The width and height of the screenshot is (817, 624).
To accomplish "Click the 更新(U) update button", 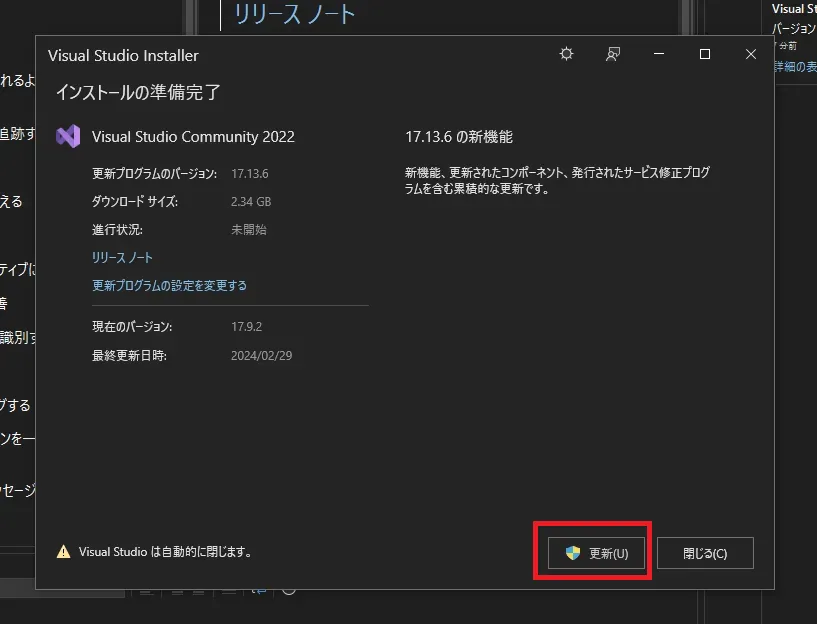I will [x=596, y=553].
